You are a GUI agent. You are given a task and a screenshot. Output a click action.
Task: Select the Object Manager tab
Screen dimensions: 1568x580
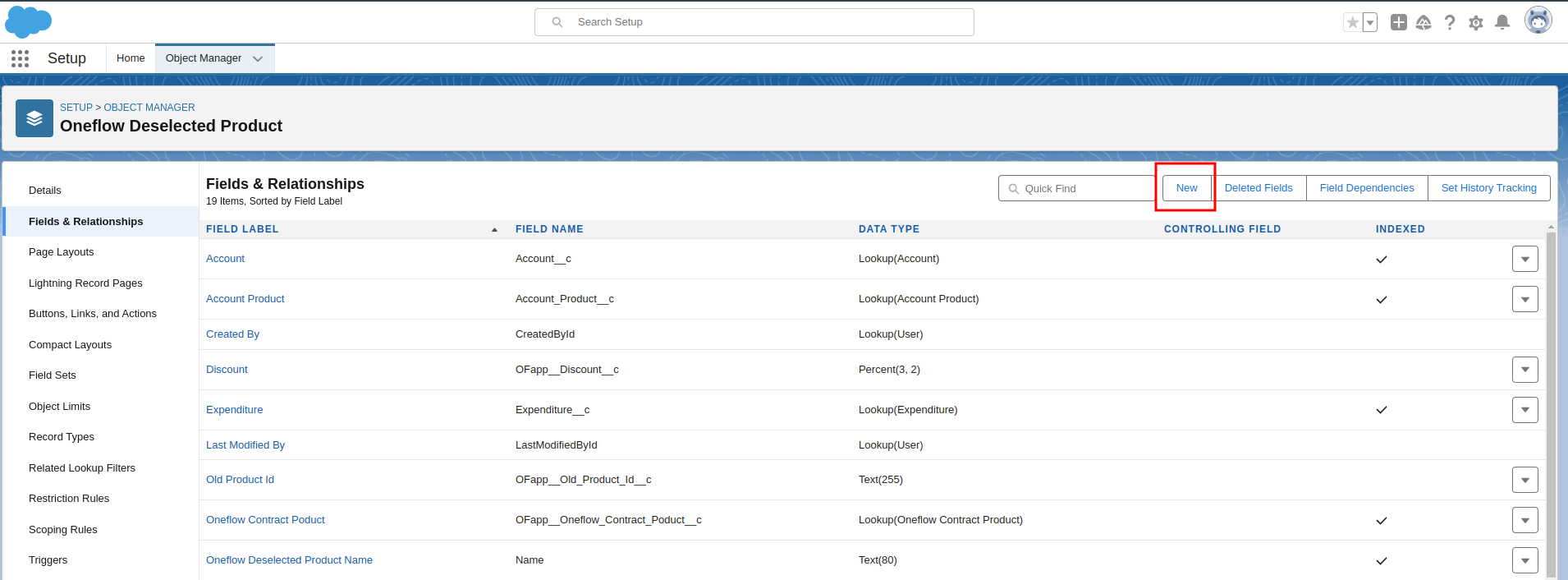tap(204, 58)
